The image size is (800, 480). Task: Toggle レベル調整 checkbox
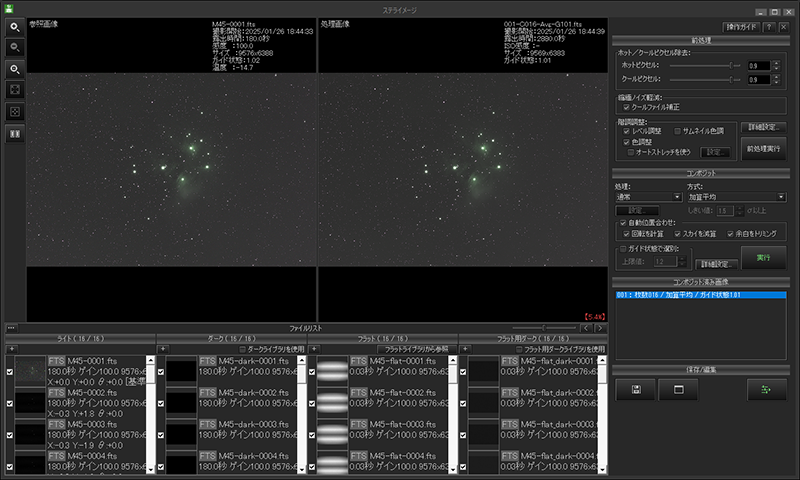point(627,131)
